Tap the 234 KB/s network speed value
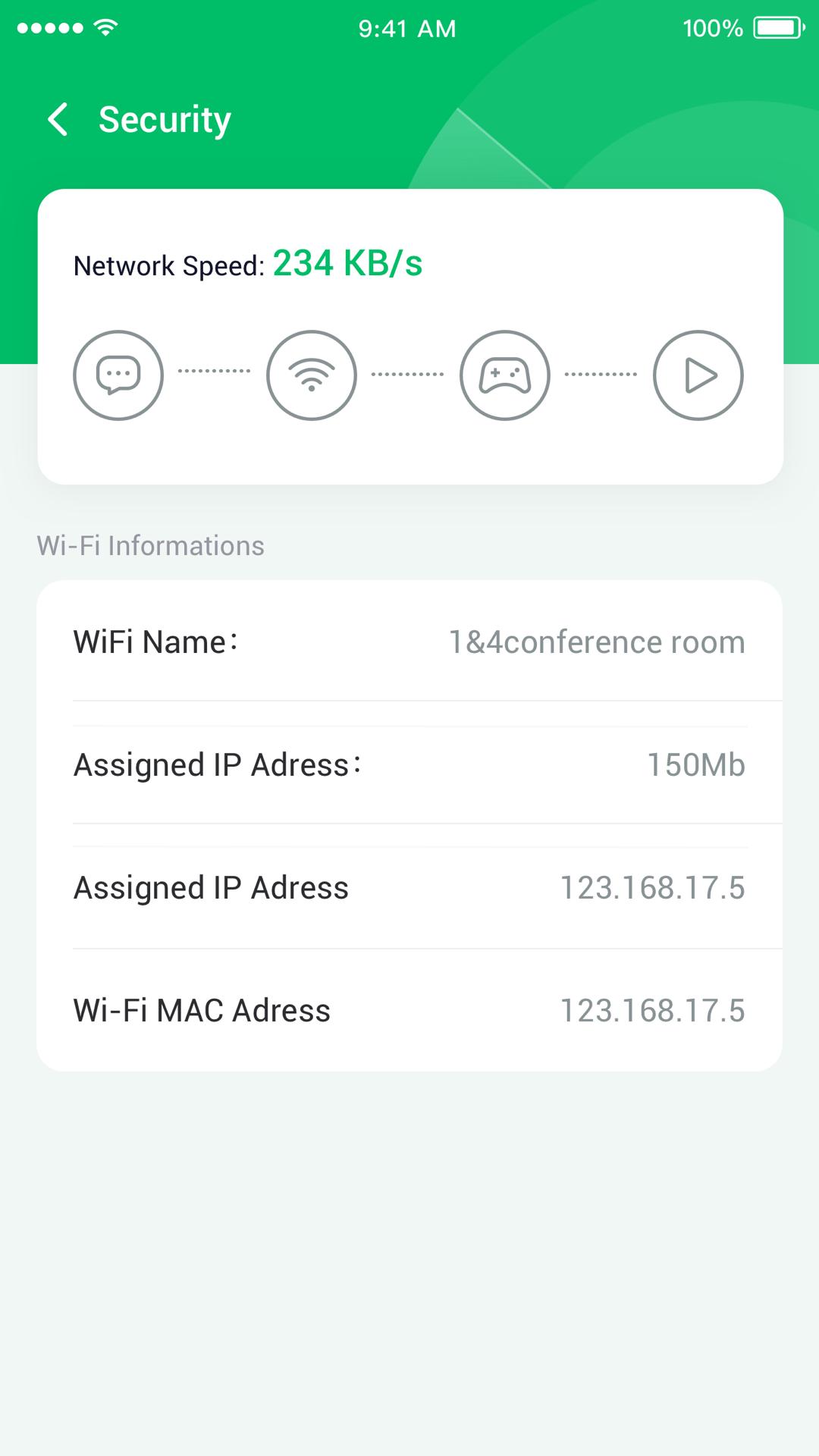This screenshot has height=1456, width=819. click(x=347, y=264)
